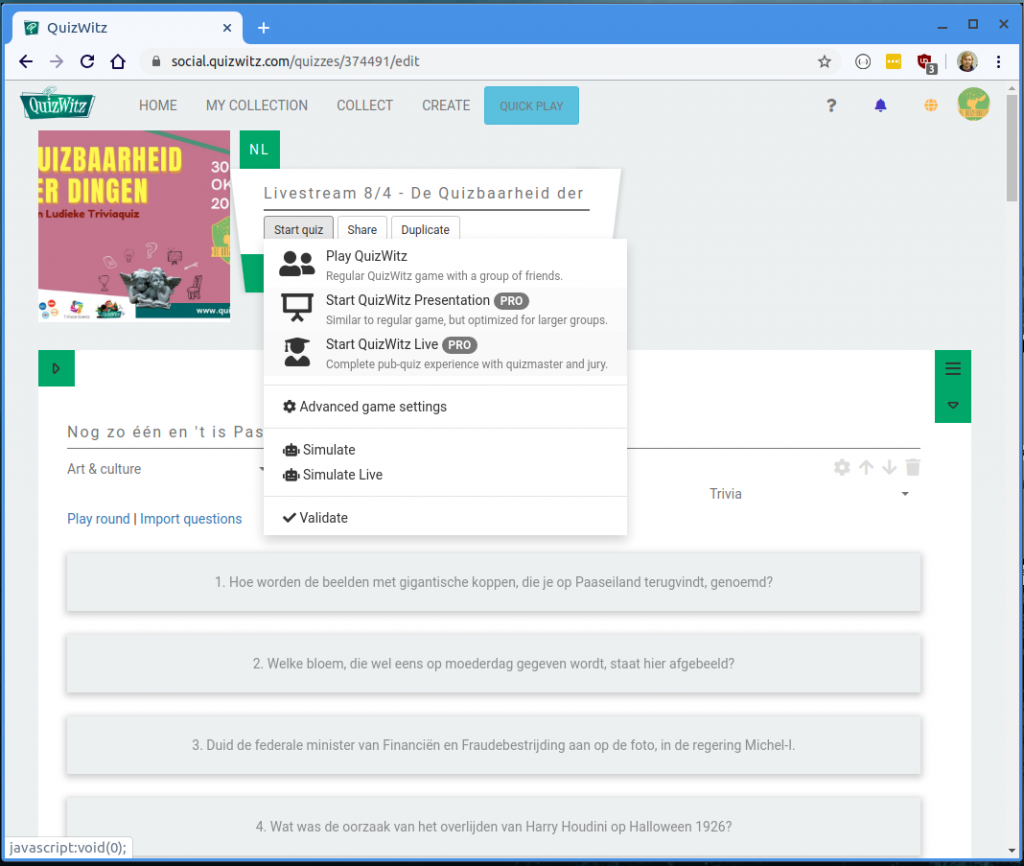Choose Start QuizWitz Presentation
1024x866 pixels.
point(445,309)
